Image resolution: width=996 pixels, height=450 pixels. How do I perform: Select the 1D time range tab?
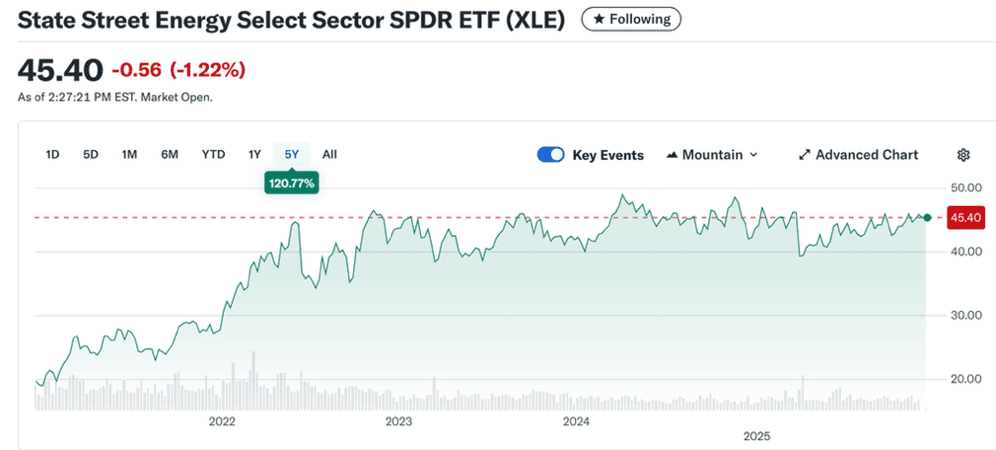(x=53, y=154)
